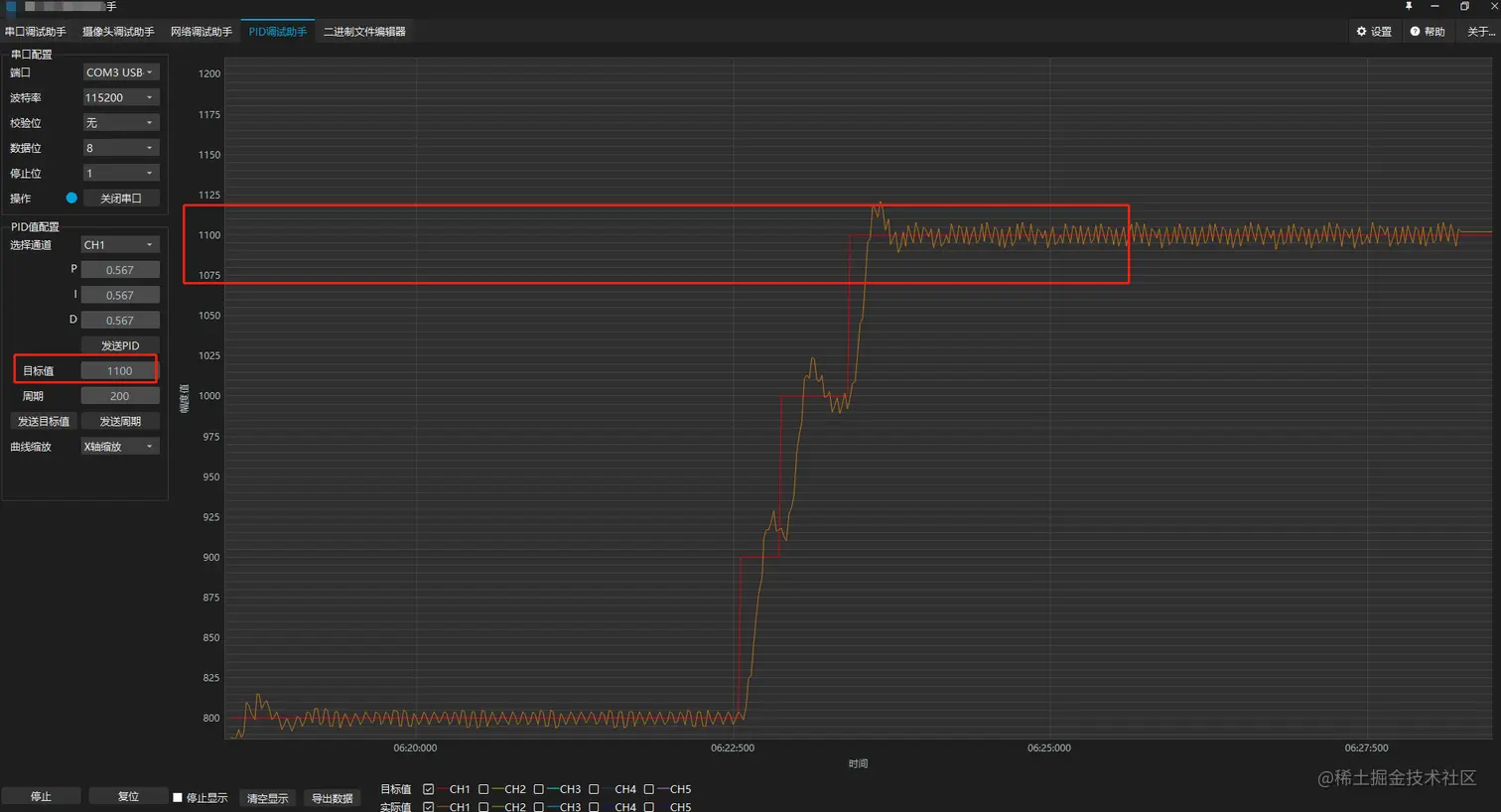This screenshot has width=1501, height=812.
Task: Switch to the 串口调试助手 tab
Action: [x=36, y=32]
